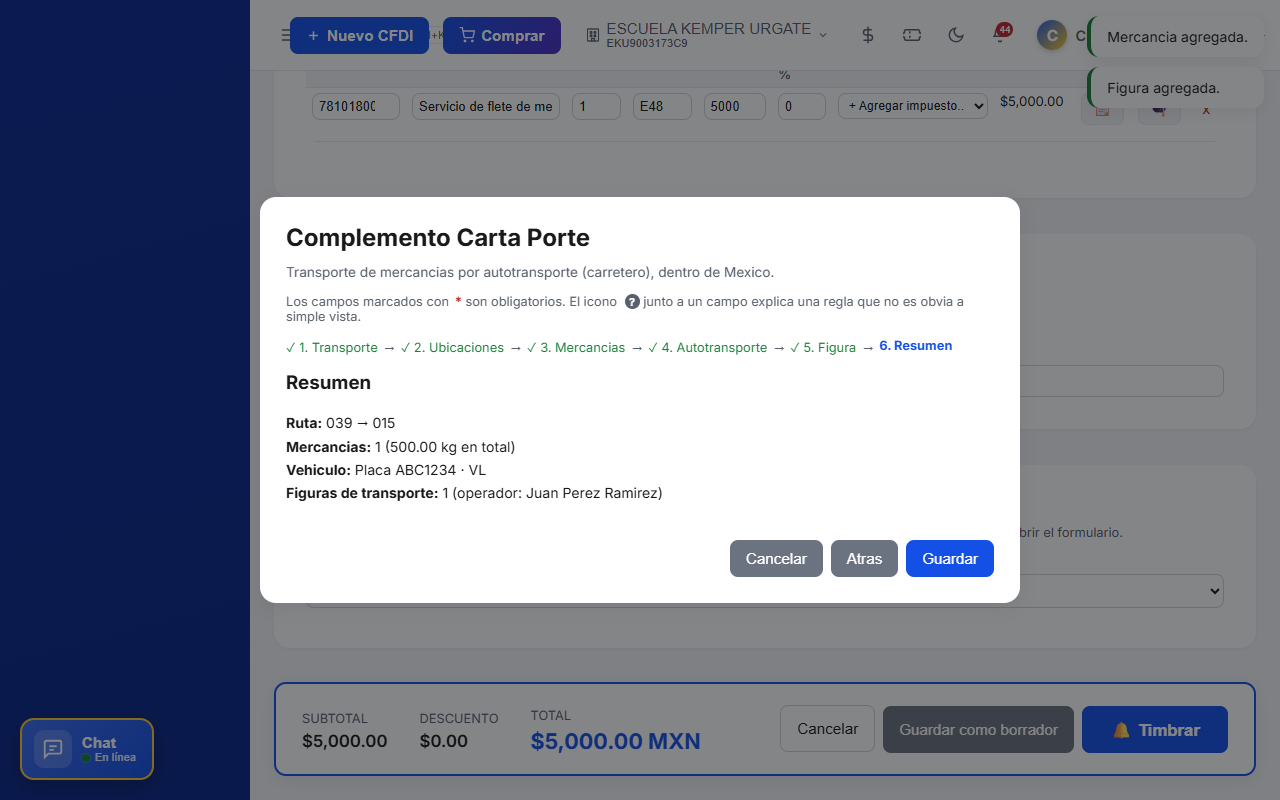Click the $5,000.00 MXN total amount
Image resolution: width=1280 pixels, height=800 pixels.
pos(616,741)
